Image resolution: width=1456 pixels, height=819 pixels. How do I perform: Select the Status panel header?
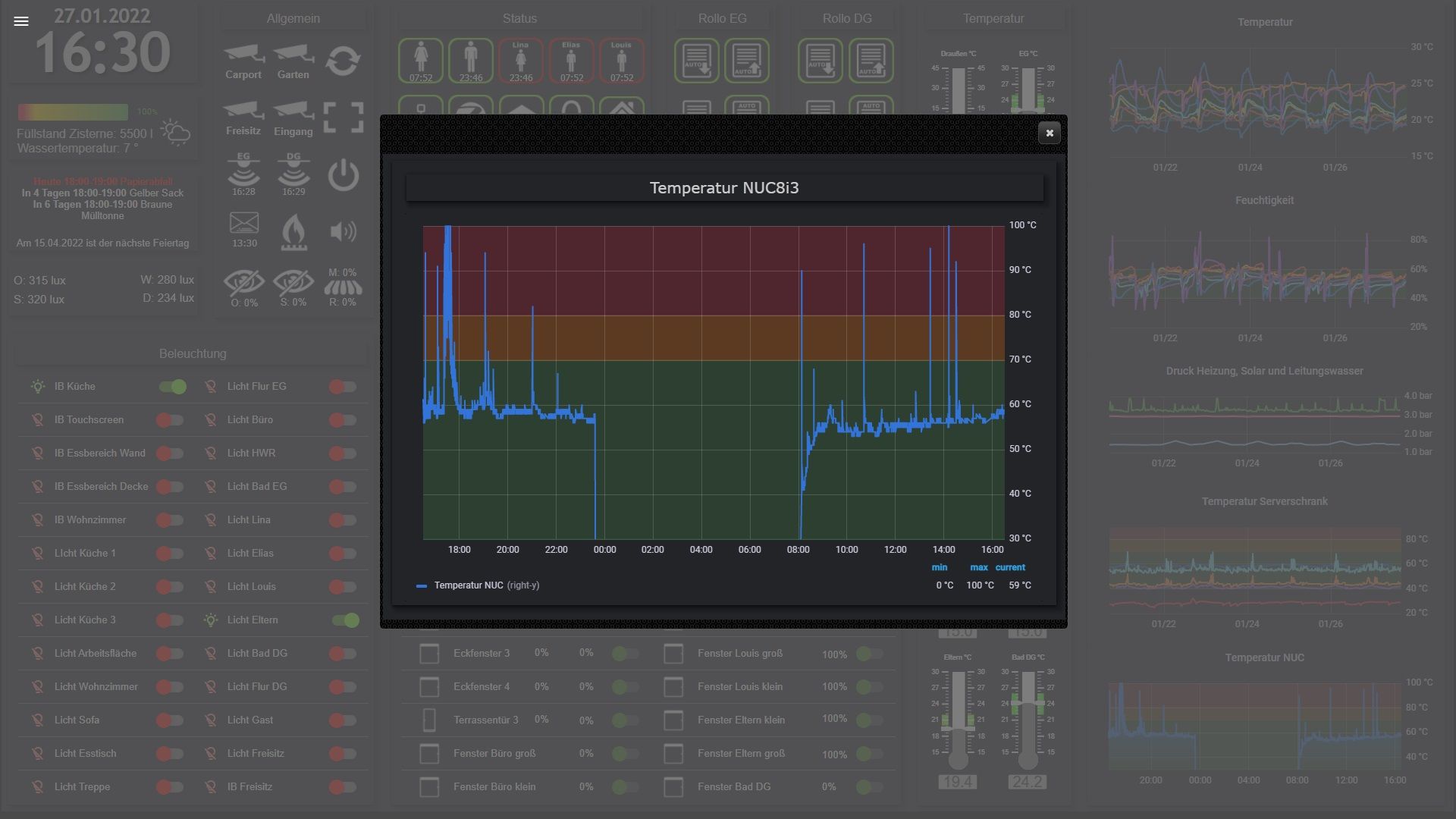click(519, 18)
